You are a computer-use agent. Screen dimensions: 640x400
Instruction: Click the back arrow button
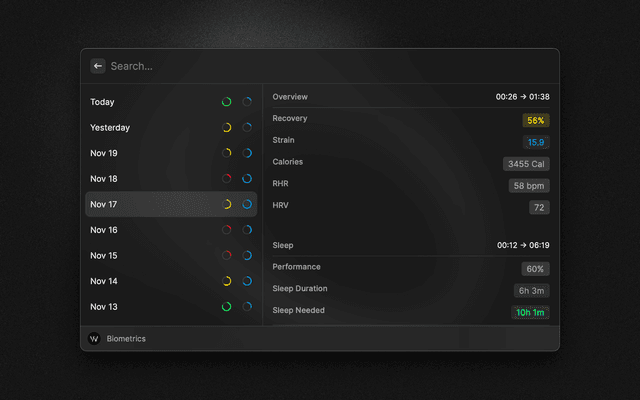point(98,66)
